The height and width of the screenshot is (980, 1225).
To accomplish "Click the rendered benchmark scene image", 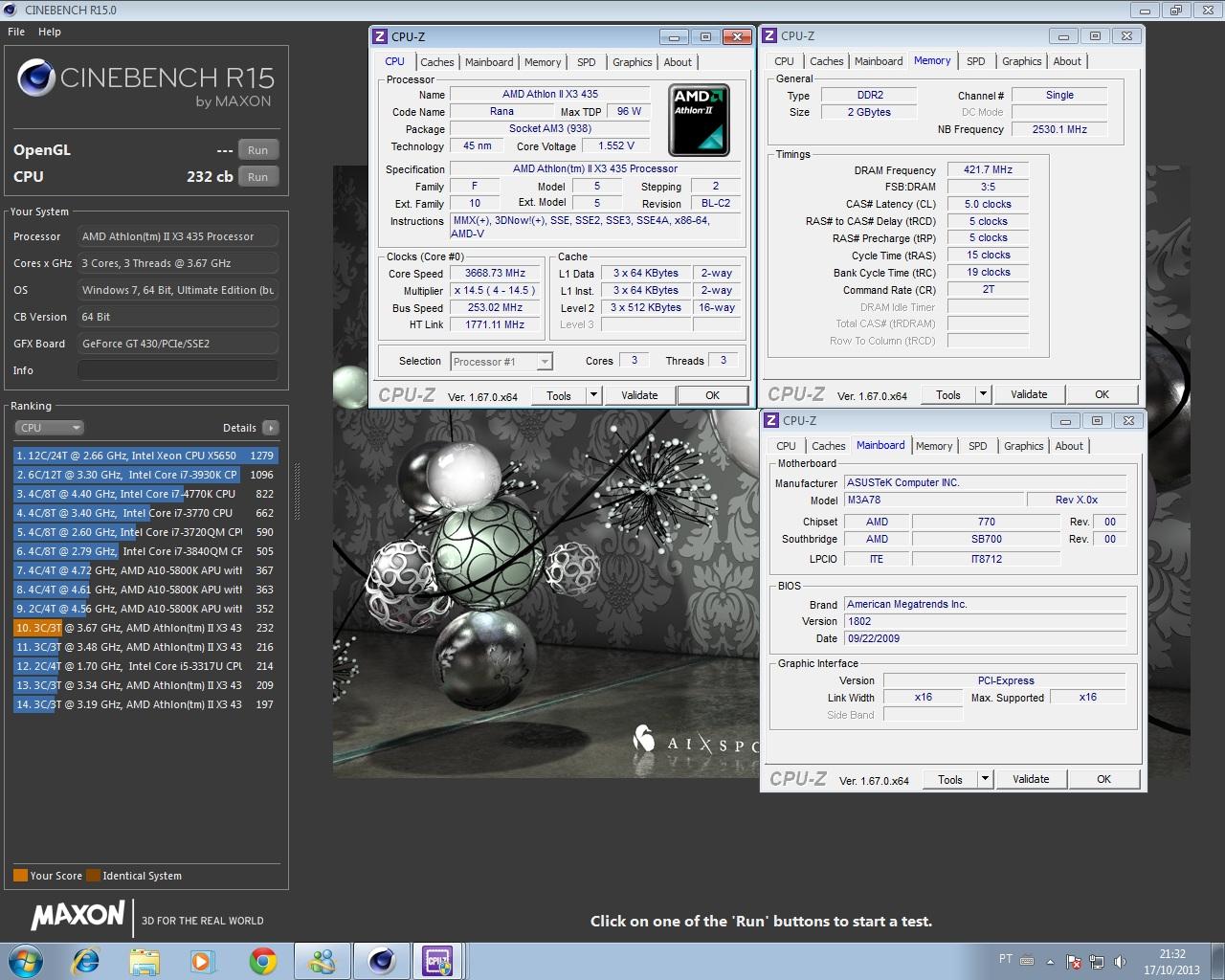I will tap(546, 593).
